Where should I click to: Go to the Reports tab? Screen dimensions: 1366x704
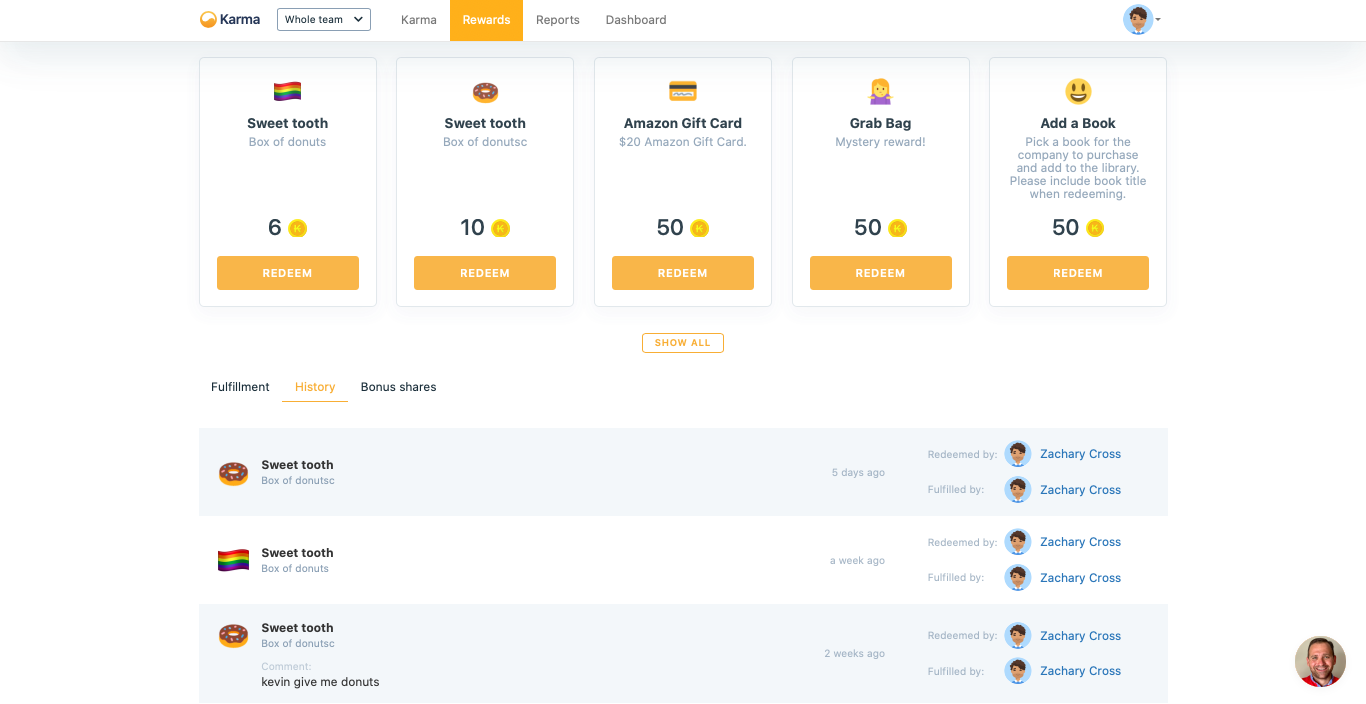point(558,20)
